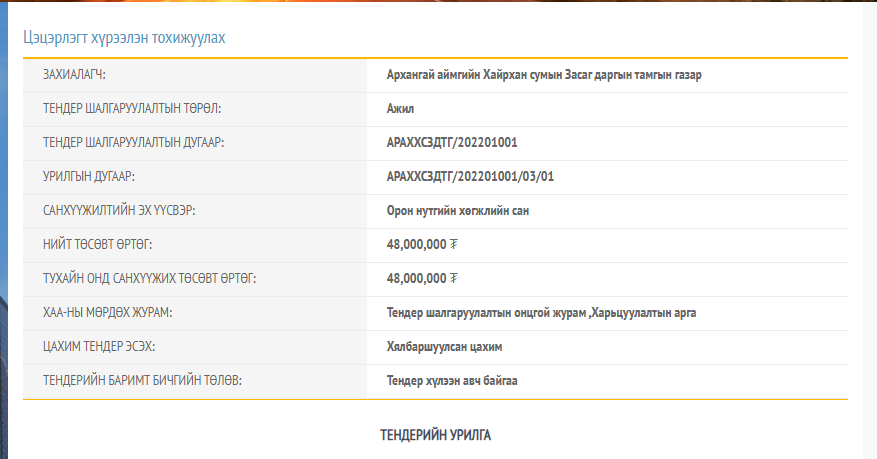This screenshot has width=877, height=459.
Task: Click the 'Ажил' tender type value
Action: [400, 109]
